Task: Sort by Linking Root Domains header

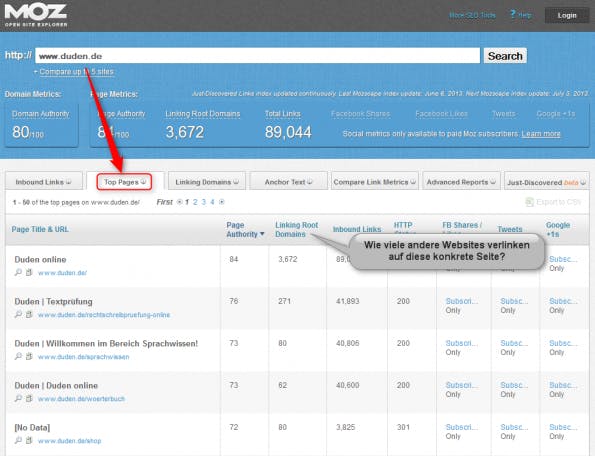Action: [296, 230]
